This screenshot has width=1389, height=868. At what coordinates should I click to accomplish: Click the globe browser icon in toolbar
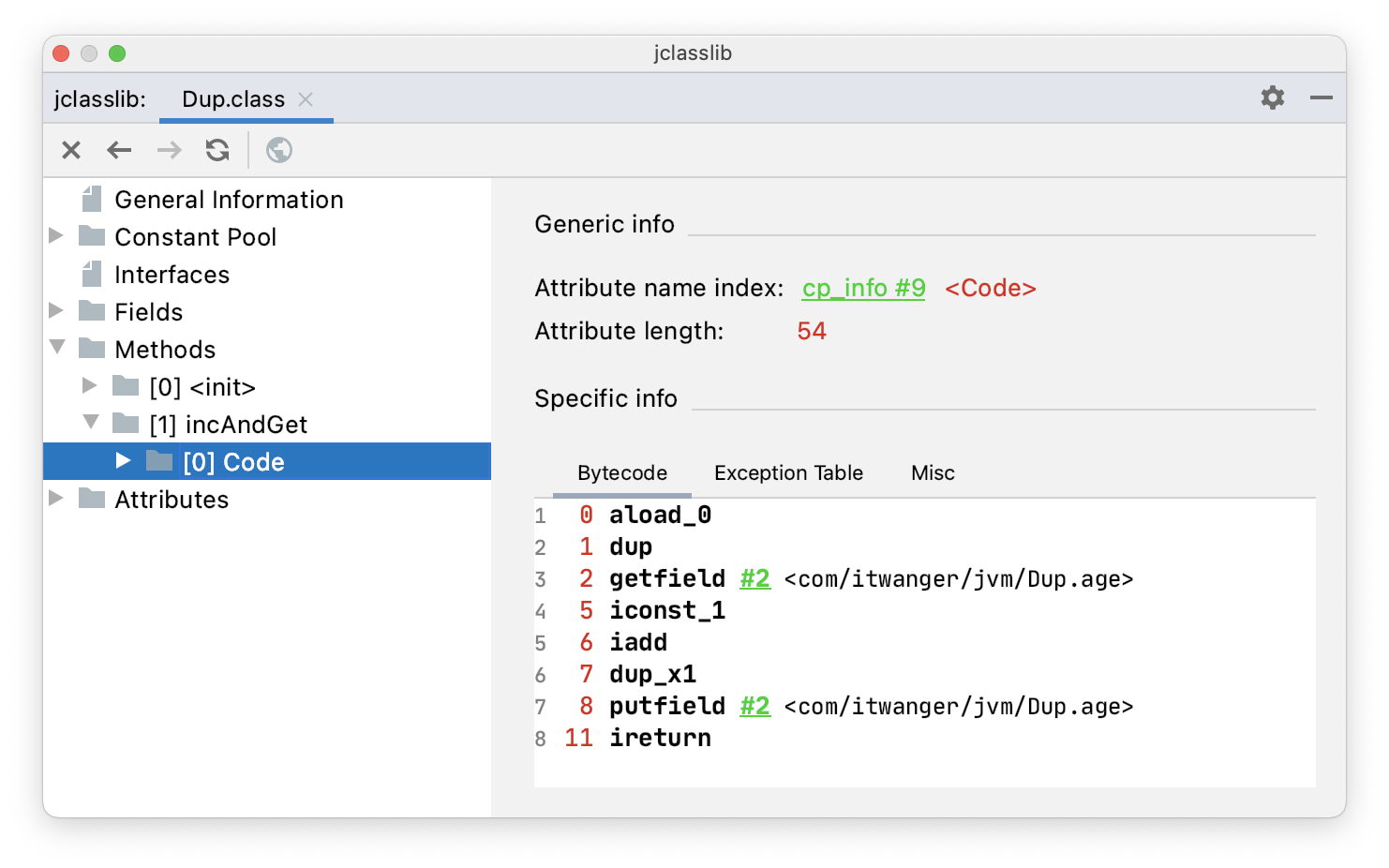[279, 150]
